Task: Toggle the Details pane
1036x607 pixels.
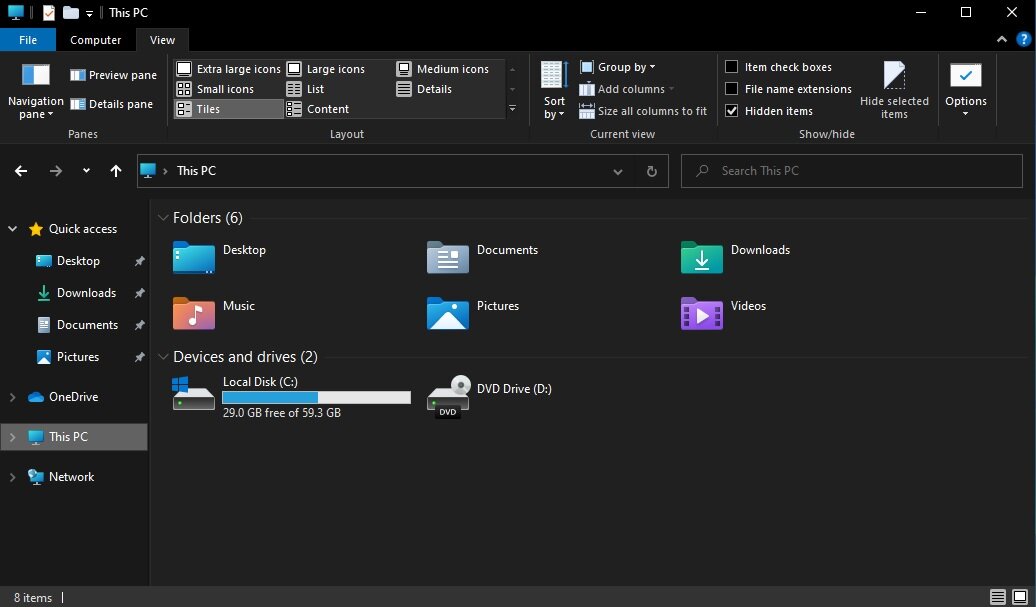Action: [x=112, y=104]
